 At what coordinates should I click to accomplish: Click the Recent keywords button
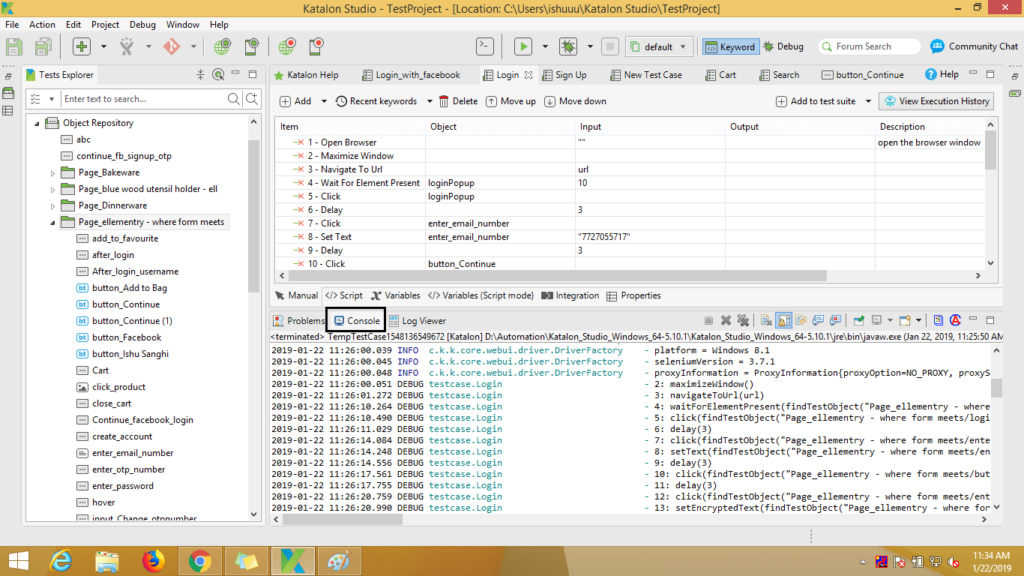[x=376, y=101]
